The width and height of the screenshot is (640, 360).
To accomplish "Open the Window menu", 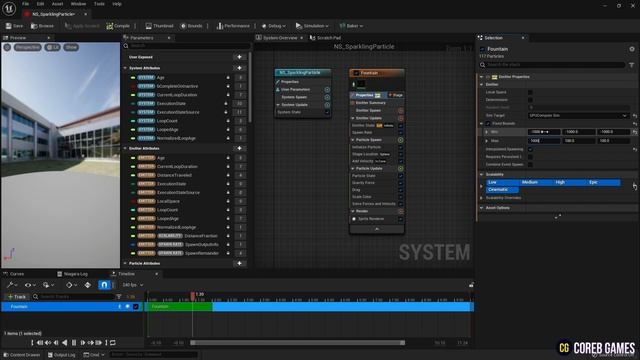I will [78, 4].
